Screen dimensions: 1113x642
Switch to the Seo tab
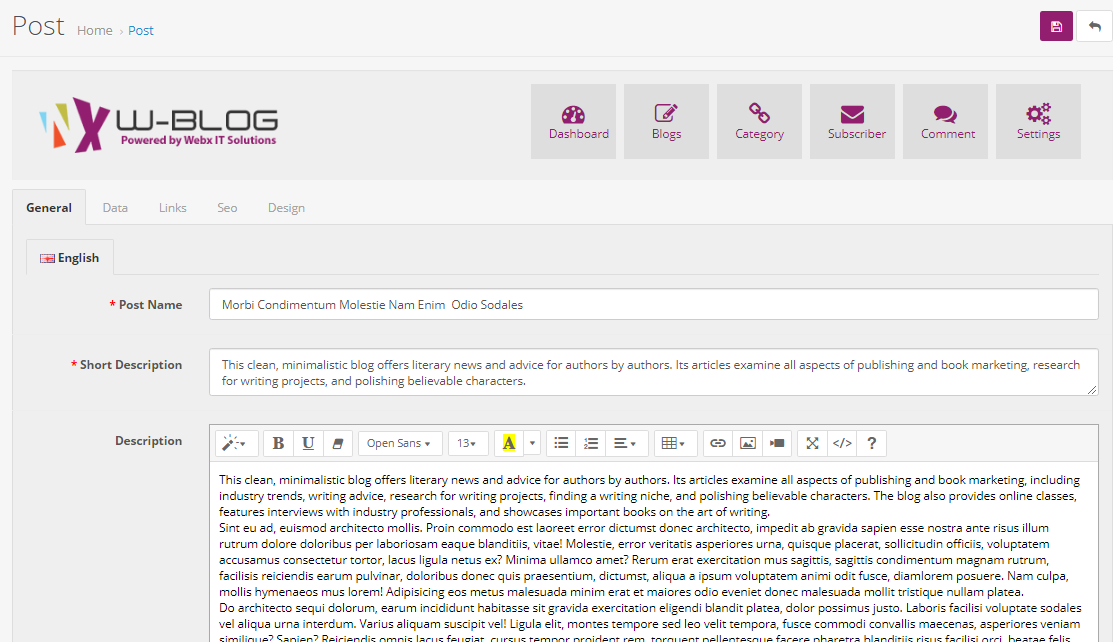point(227,207)
